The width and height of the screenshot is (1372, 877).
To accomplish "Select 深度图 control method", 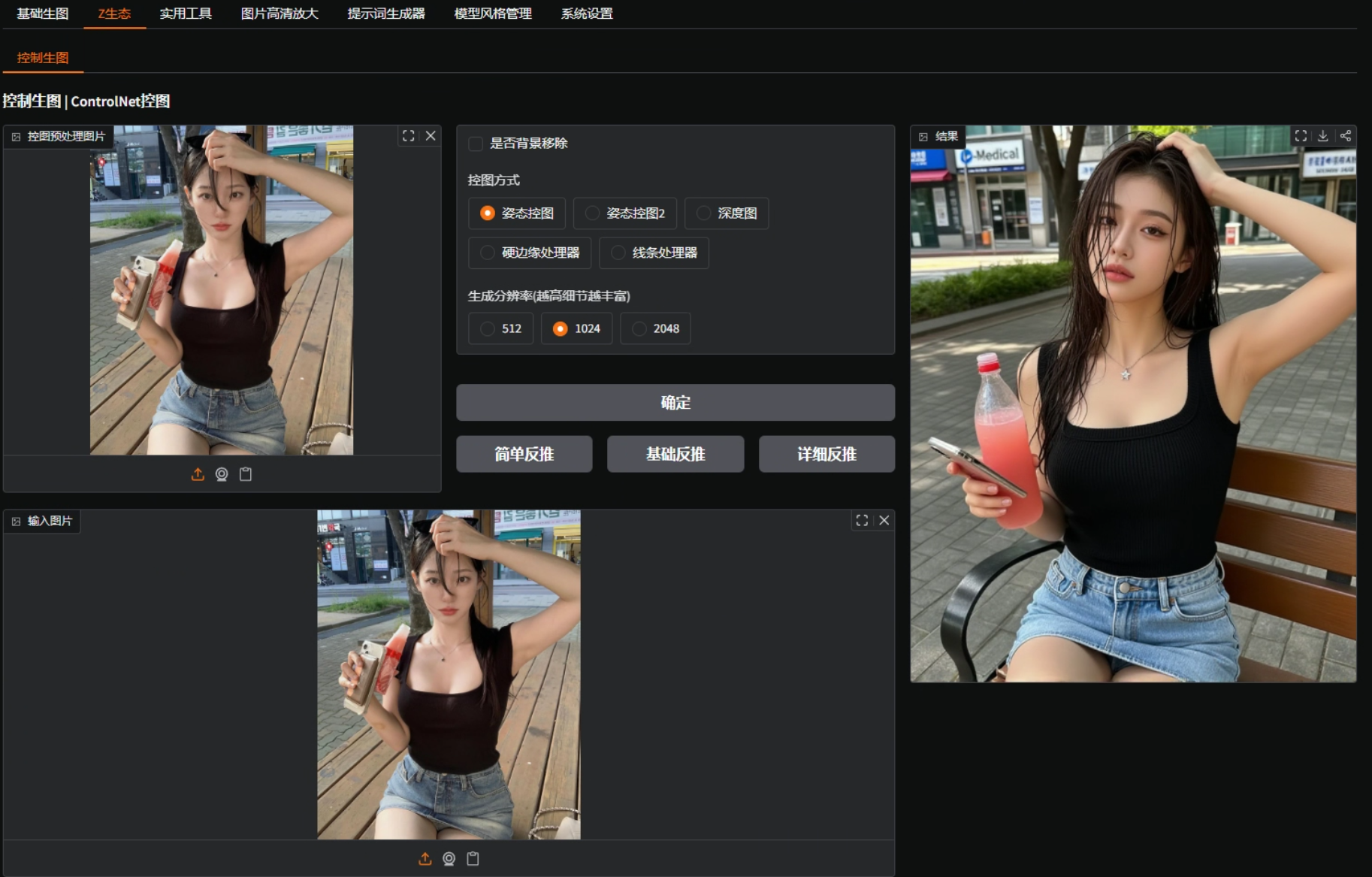I will [x=727, y=213].
